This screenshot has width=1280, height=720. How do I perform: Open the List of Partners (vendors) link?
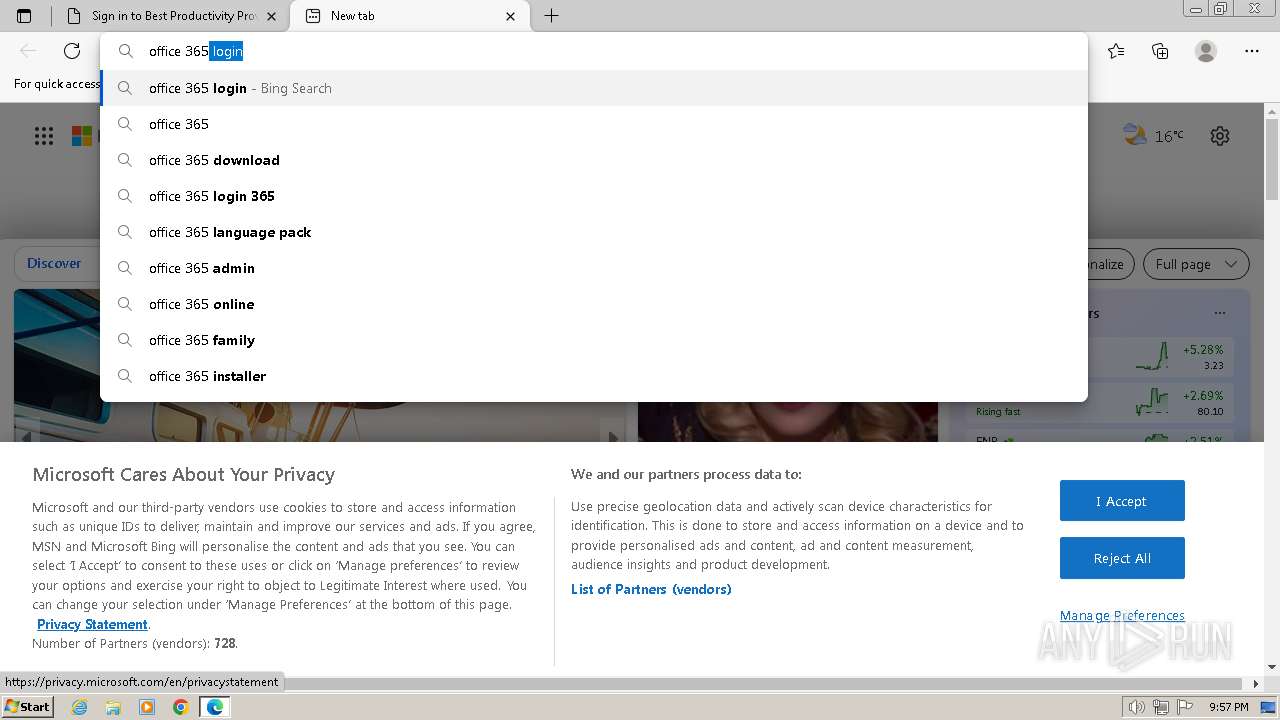651,589
